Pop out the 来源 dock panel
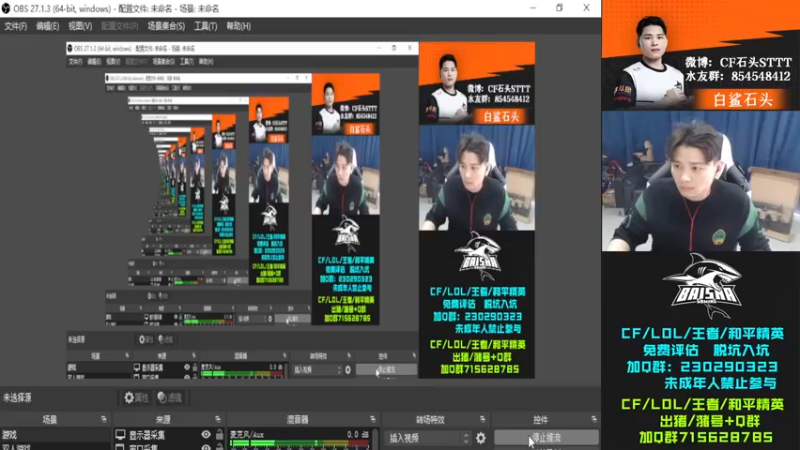The image size is (800, 450). [x=218, y=419]
